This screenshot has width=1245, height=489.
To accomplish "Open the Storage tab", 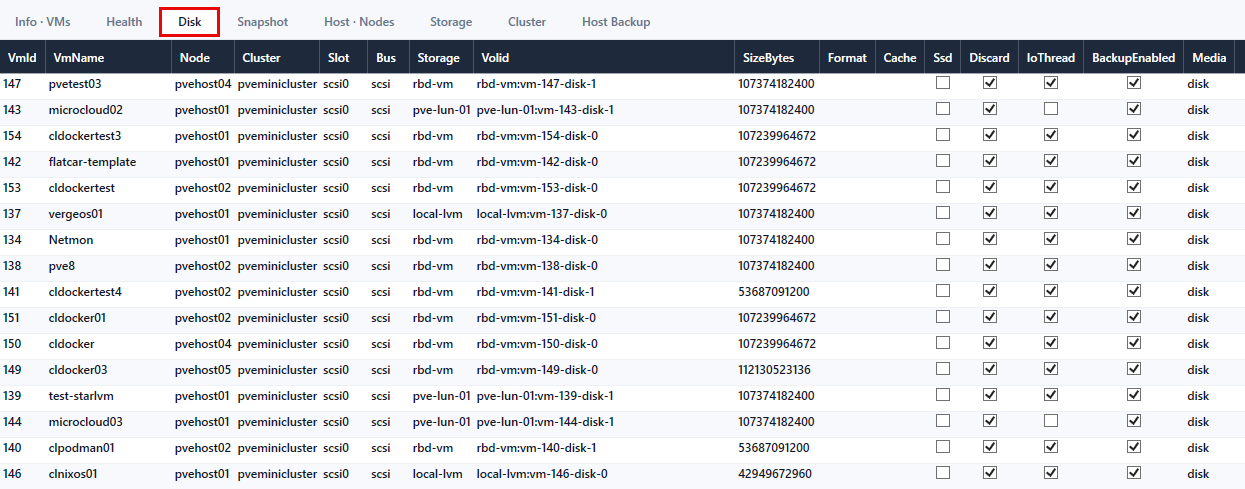I will tap(451, 22).
